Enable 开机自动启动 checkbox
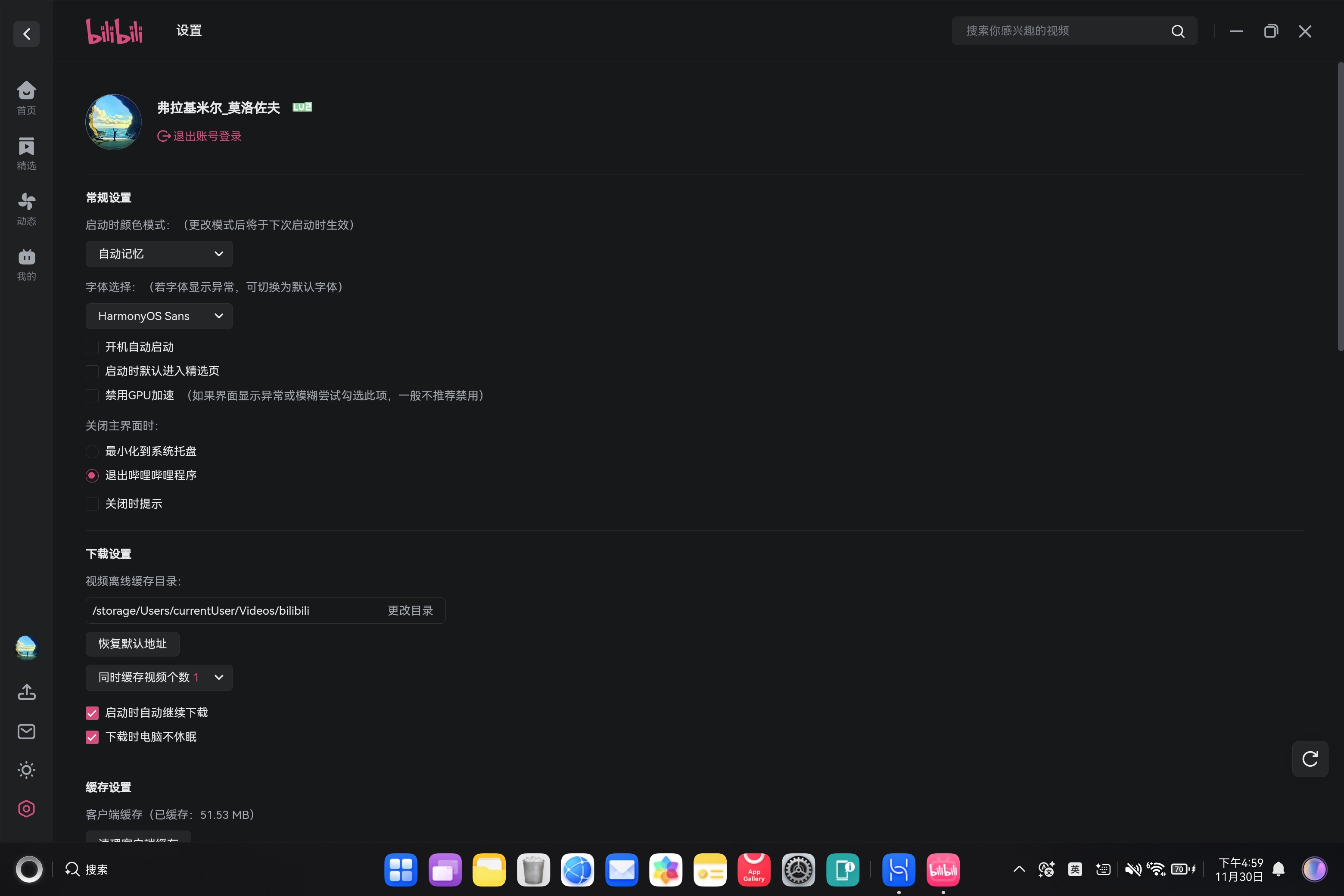Viewport: 1344px width, 896px height. (x=92, y=348)
